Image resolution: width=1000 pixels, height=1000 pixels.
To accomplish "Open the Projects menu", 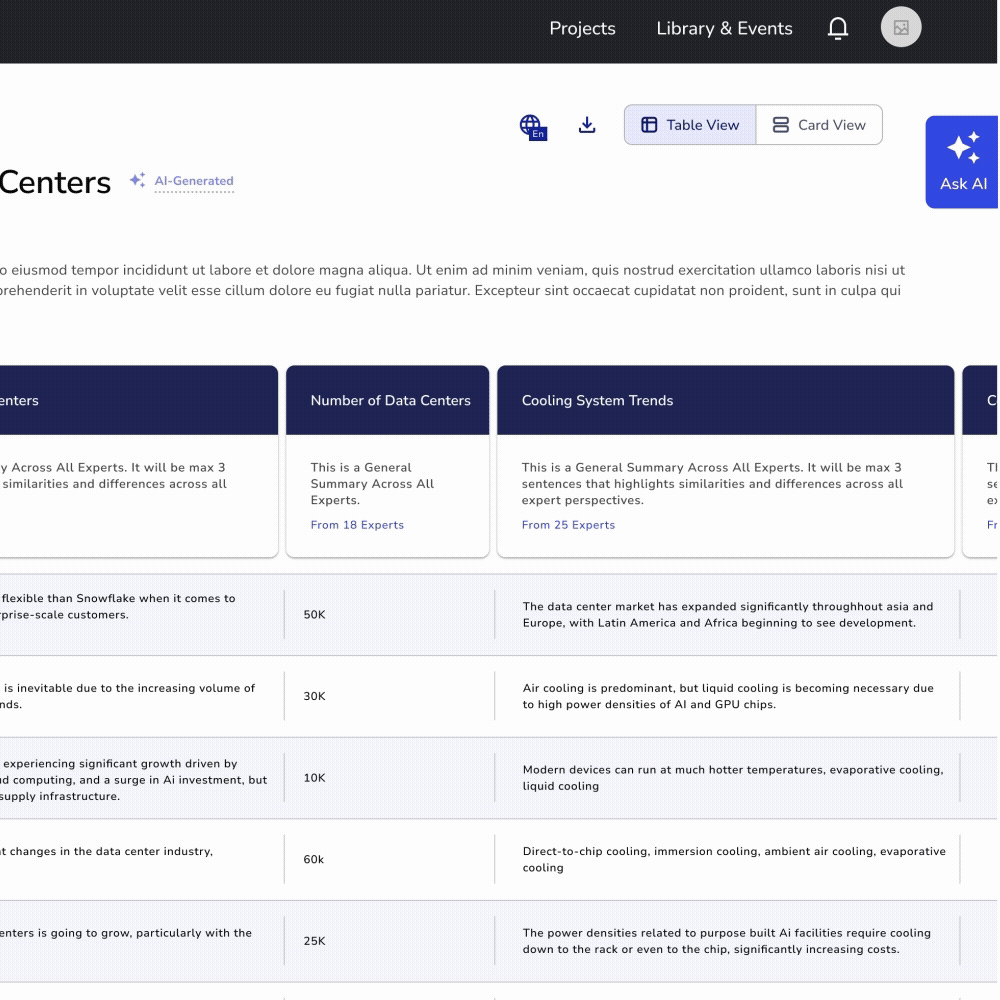I will point(582,29).
